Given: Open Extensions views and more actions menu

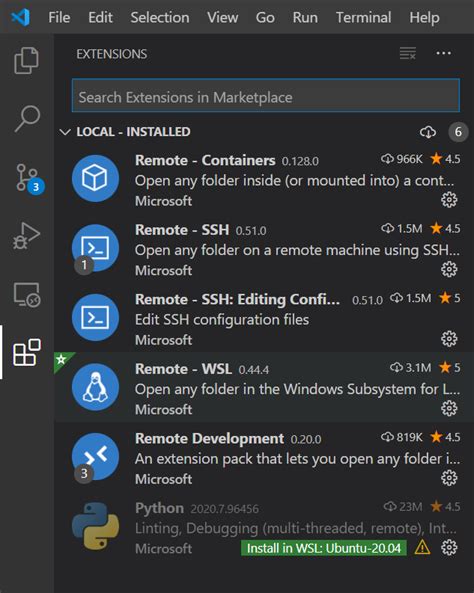Looking at the screenshot, I should (x=443, y=53).
